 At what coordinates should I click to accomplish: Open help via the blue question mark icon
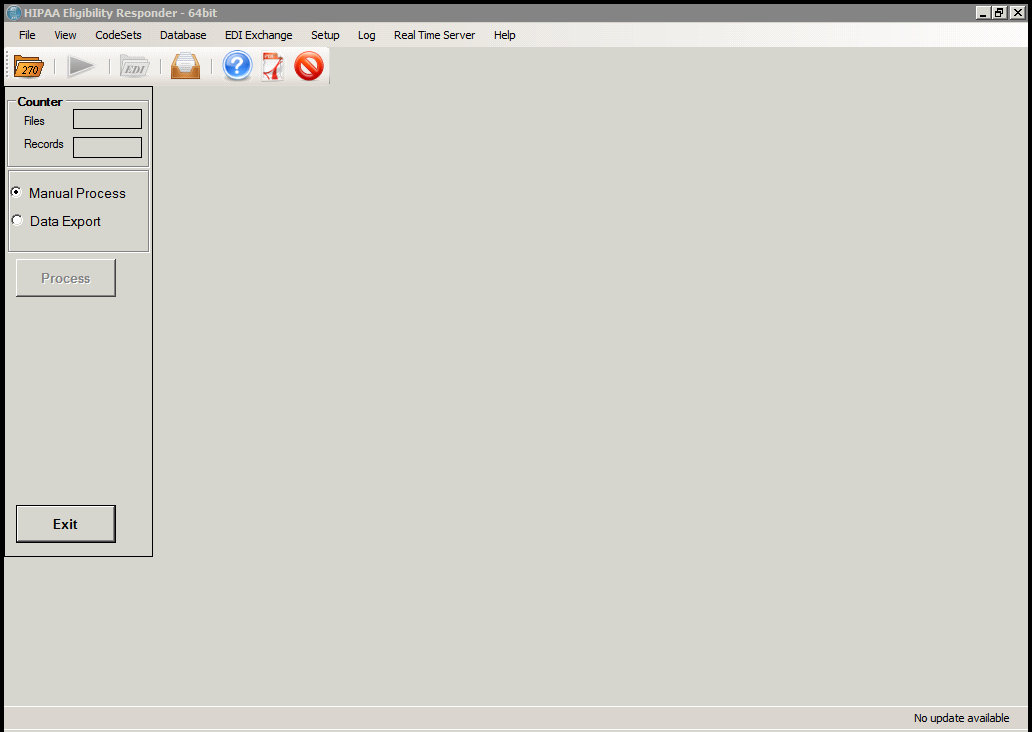pyautogui.click(x=237, y=66)
